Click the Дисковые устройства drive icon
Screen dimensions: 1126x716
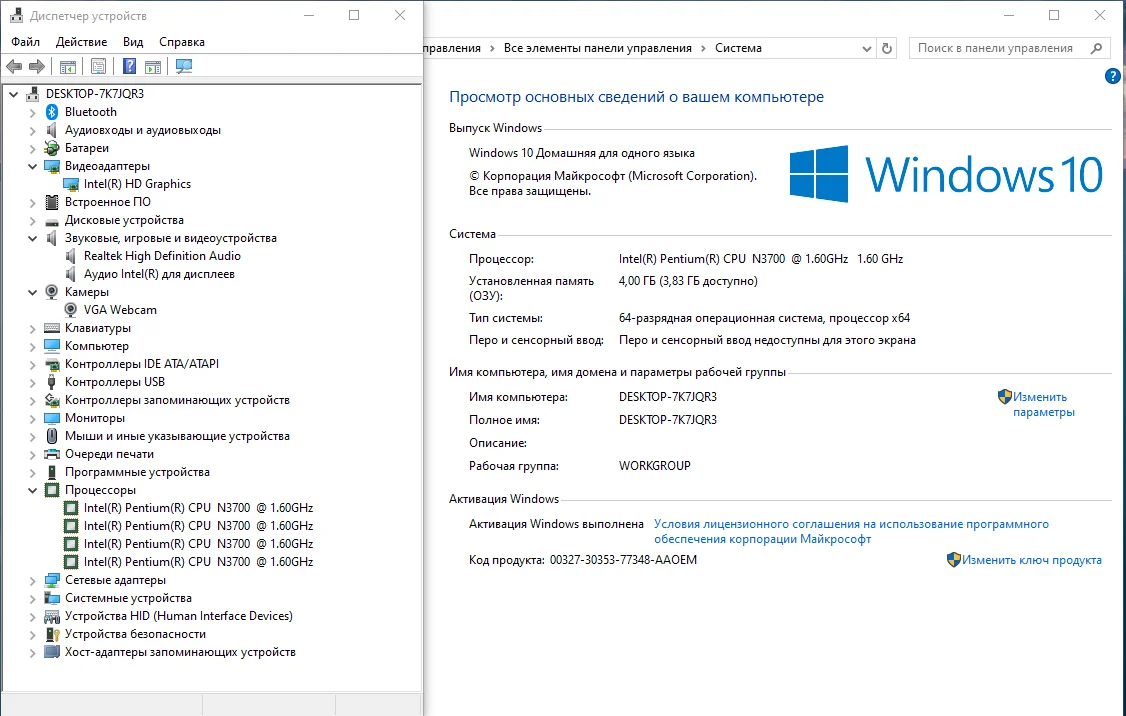pos(52,220)
